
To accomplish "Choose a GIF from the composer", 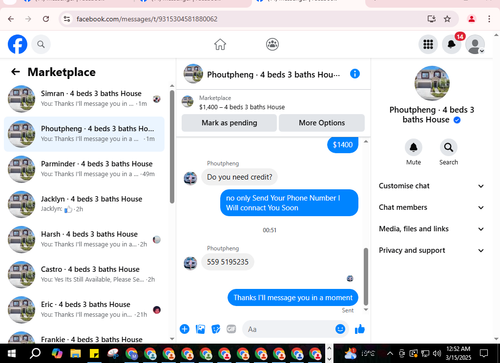I will pyautogui.click(x=231, y=329).
